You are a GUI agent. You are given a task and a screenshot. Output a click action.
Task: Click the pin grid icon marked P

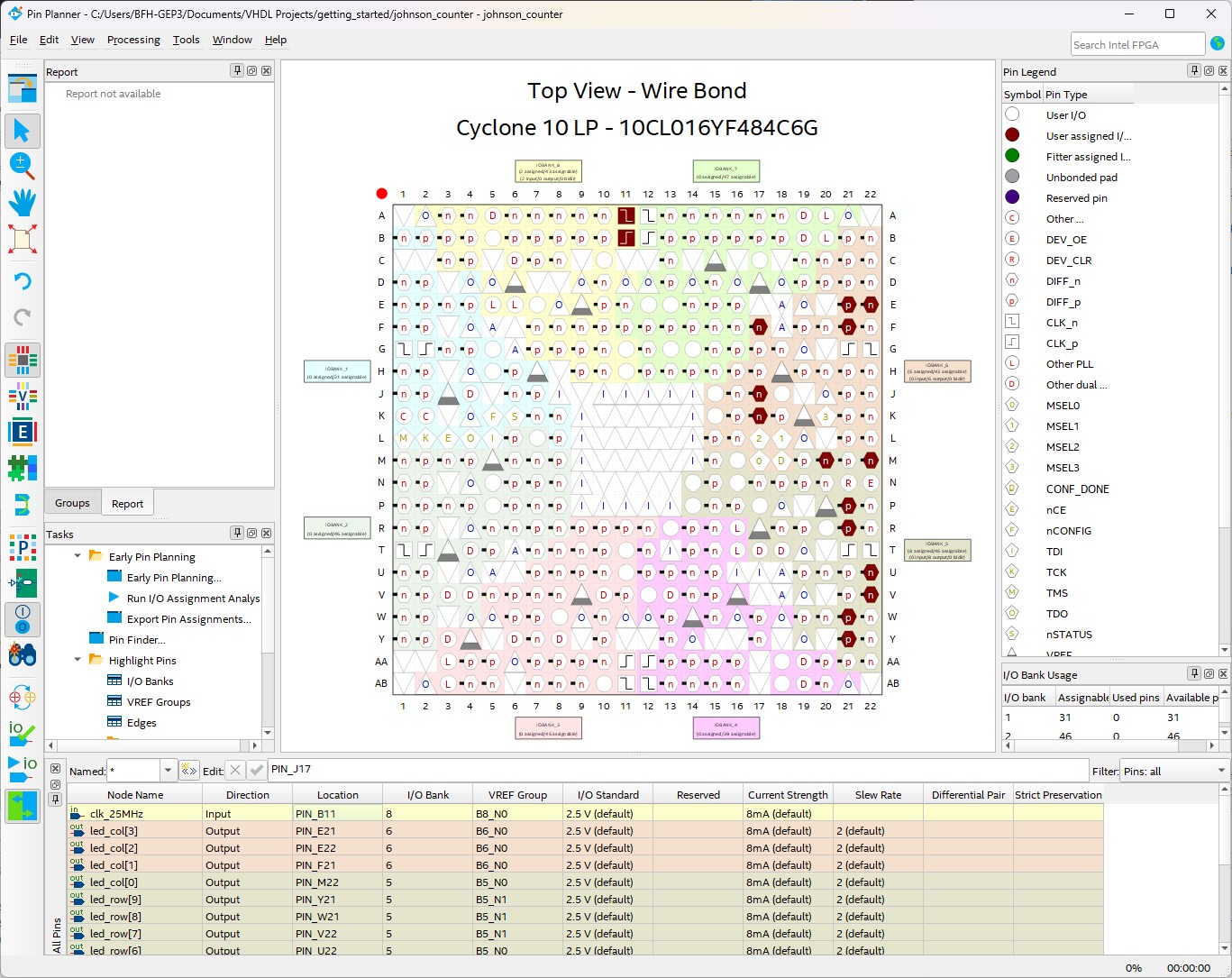(23, 546)
